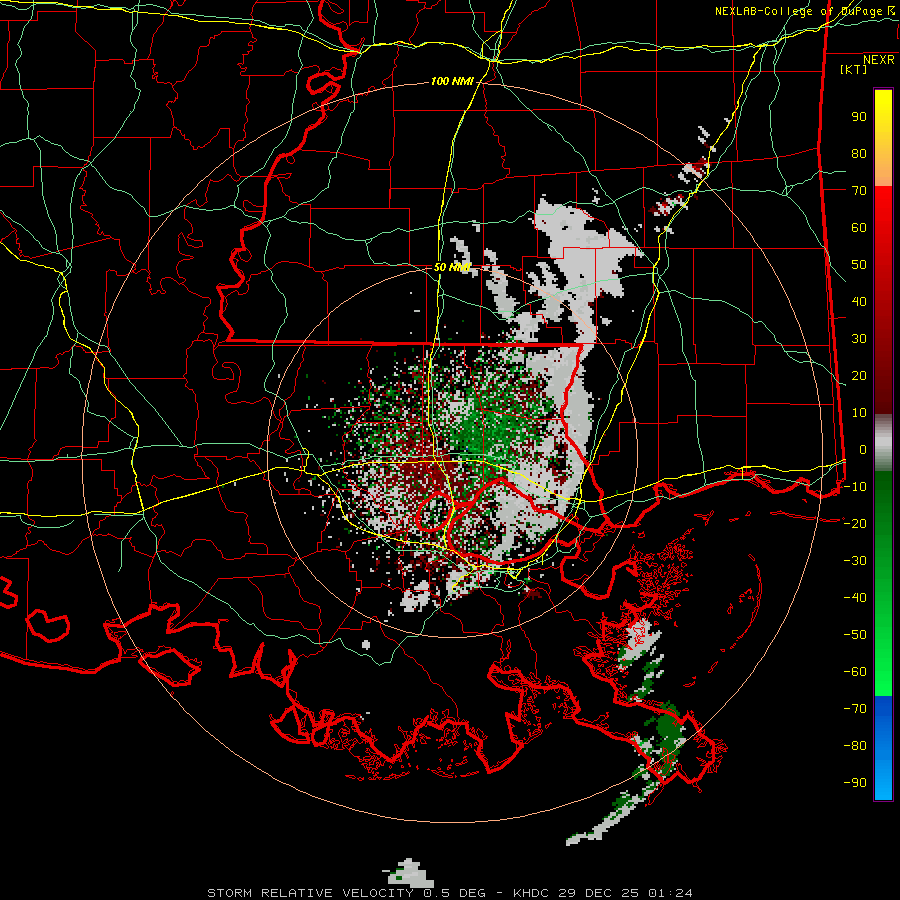Click the 40 value on velocity scale
This screenshot has height=900, width=900.
[859, 301]
